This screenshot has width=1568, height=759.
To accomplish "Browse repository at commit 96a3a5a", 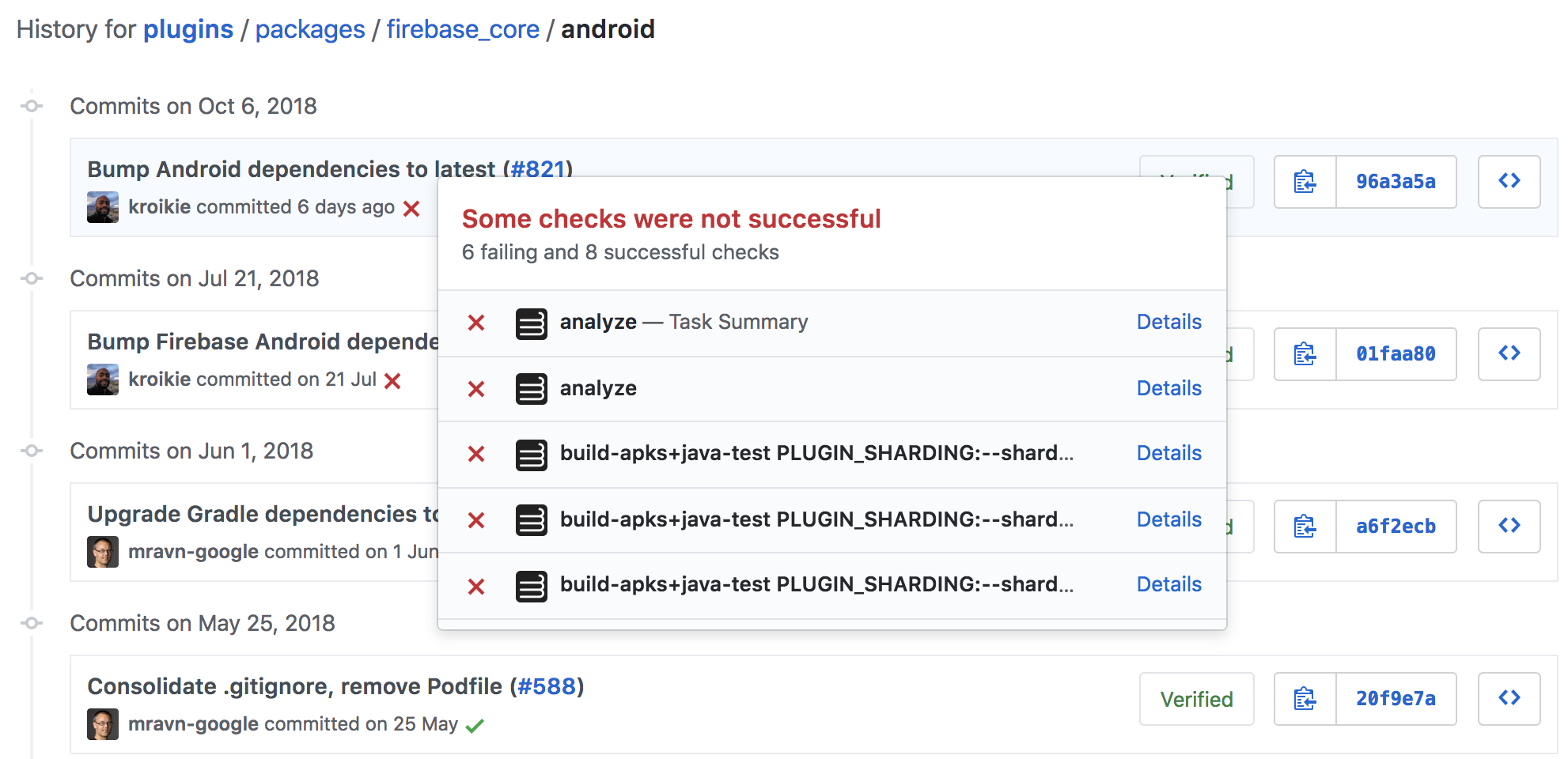I will pos(1508,182).
